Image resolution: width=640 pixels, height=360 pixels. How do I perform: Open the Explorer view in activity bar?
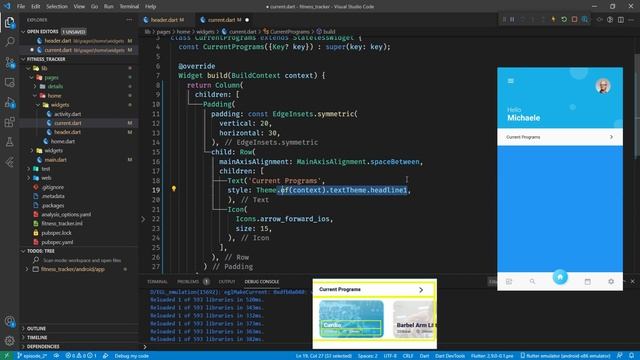pos(9,22)
